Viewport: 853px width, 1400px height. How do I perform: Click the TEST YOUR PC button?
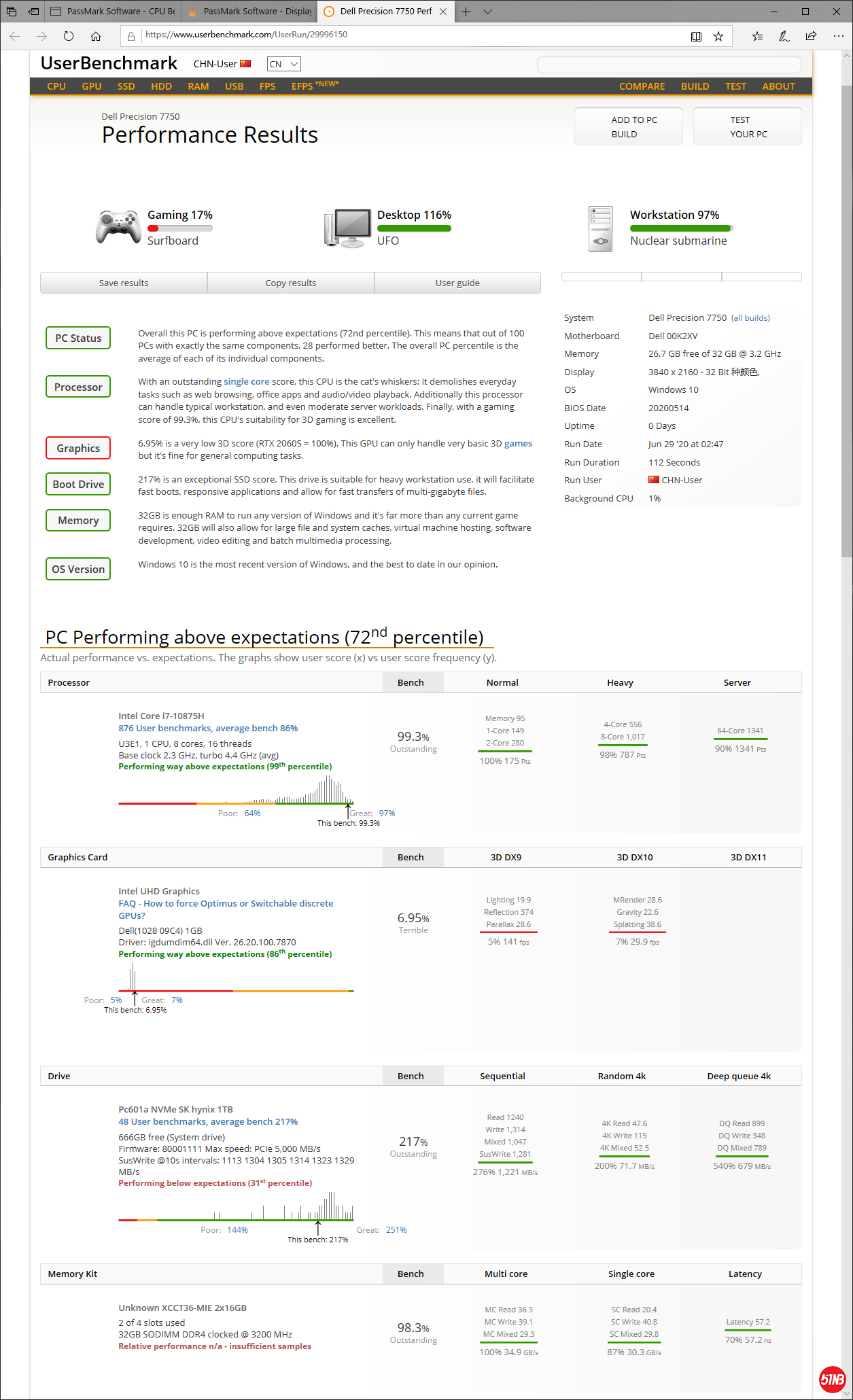[748, 126]
